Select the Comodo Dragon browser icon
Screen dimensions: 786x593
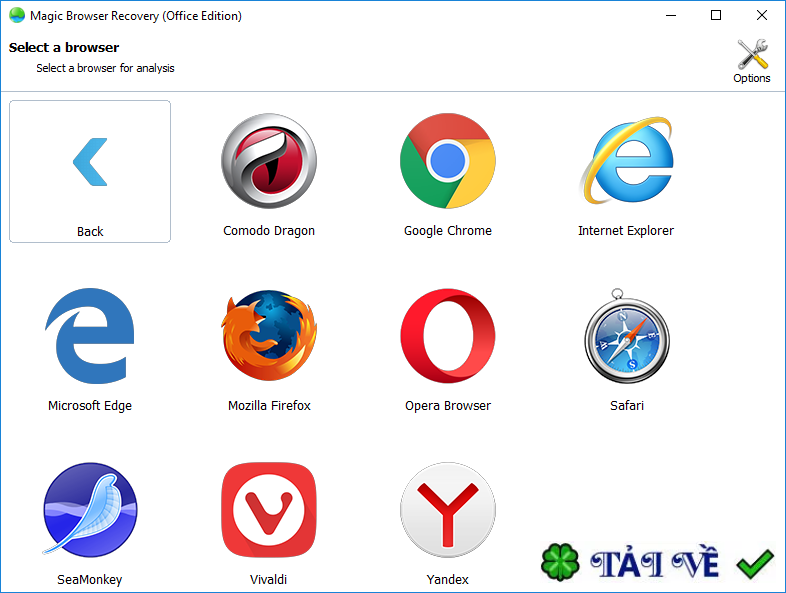[x=268, y=161]
